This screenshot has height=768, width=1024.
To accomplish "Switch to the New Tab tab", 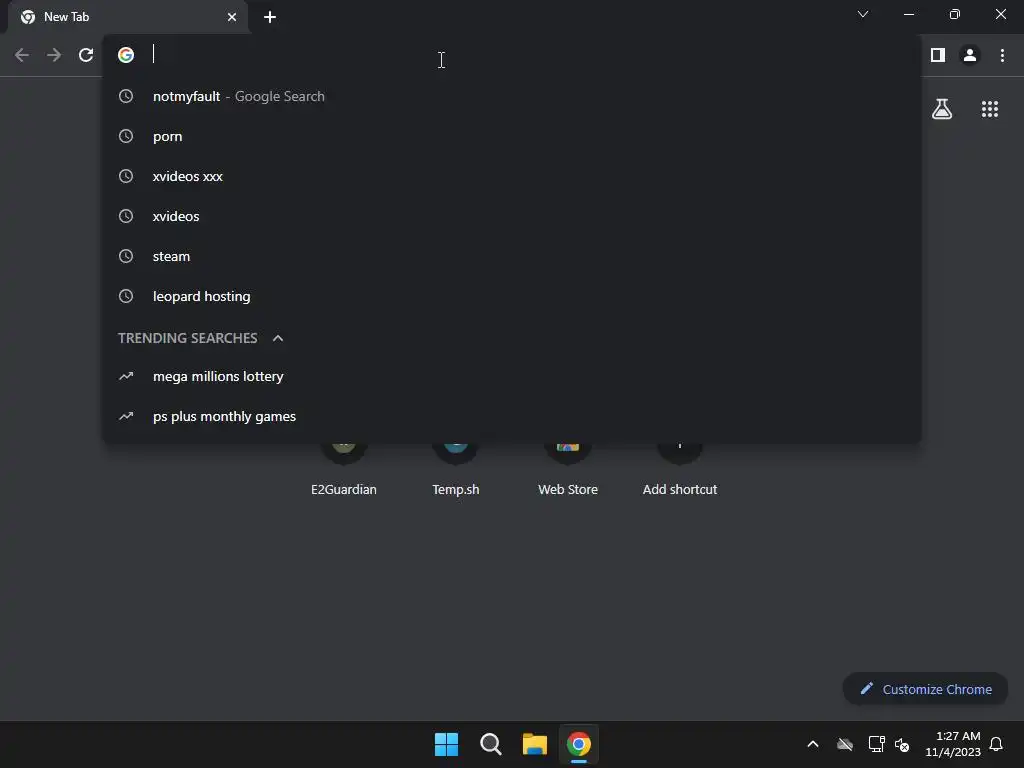I will point(128,17).
